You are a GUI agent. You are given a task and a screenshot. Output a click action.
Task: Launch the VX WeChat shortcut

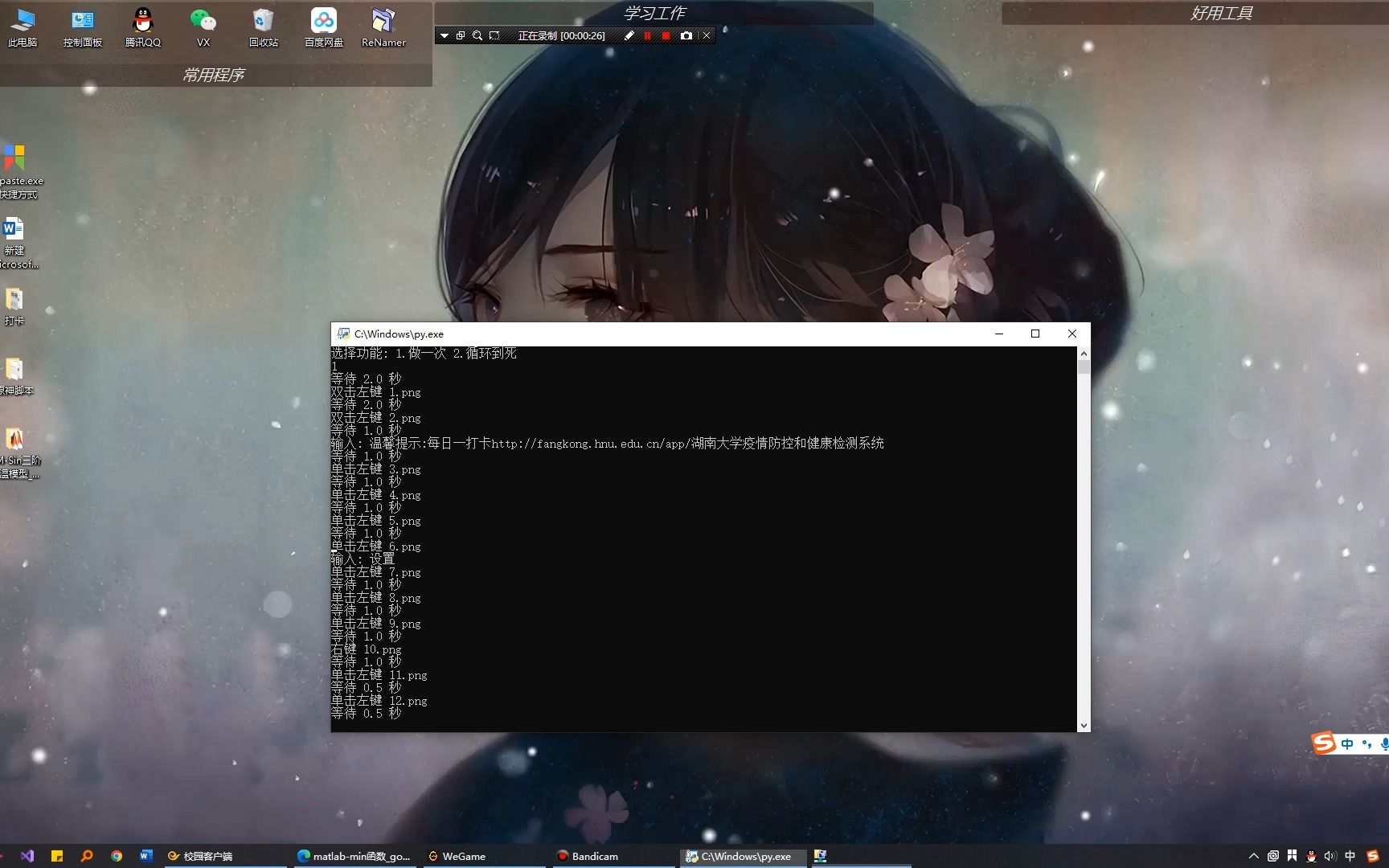coord(203,27)
